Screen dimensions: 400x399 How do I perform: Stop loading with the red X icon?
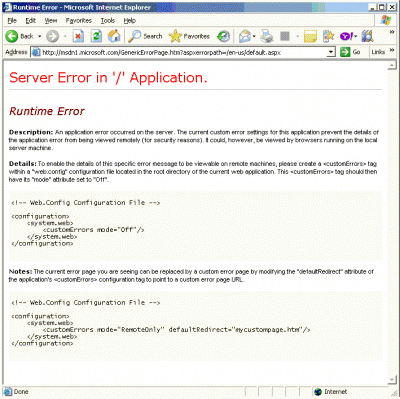[x=78, y=36]
